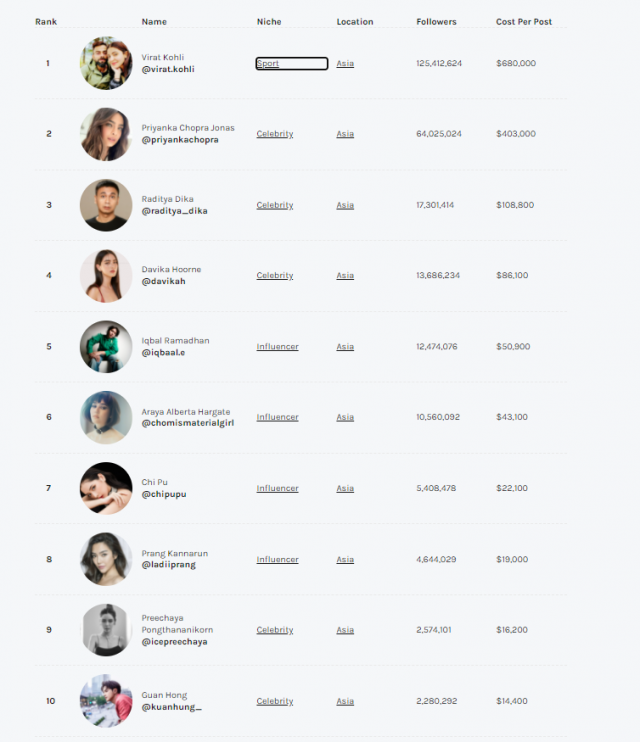The image size is (640, 742).
Task: Open Influencer niche link for Iqbal Ramadhan
Action: pos(277,346)
